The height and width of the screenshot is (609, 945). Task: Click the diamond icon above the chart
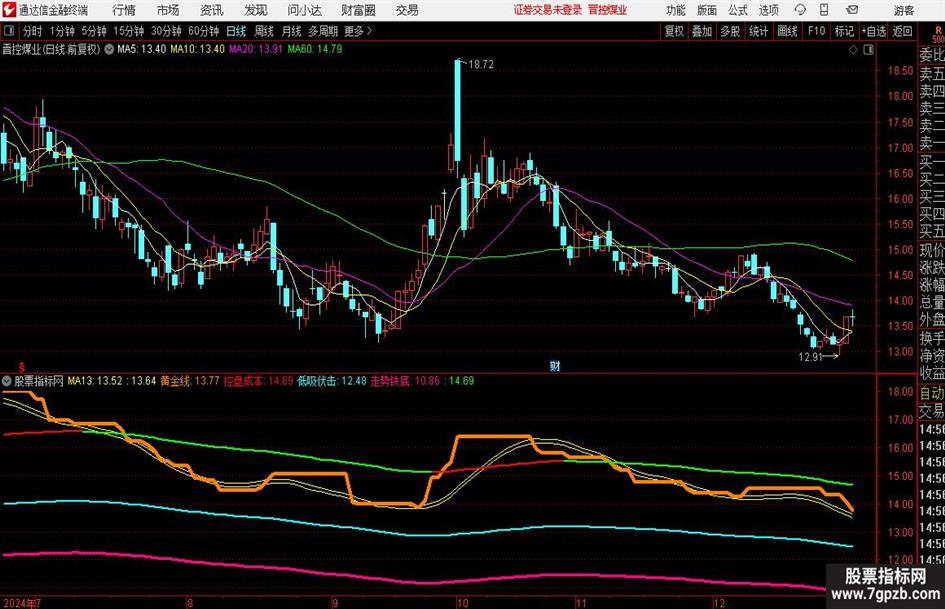tap(853, 50)
